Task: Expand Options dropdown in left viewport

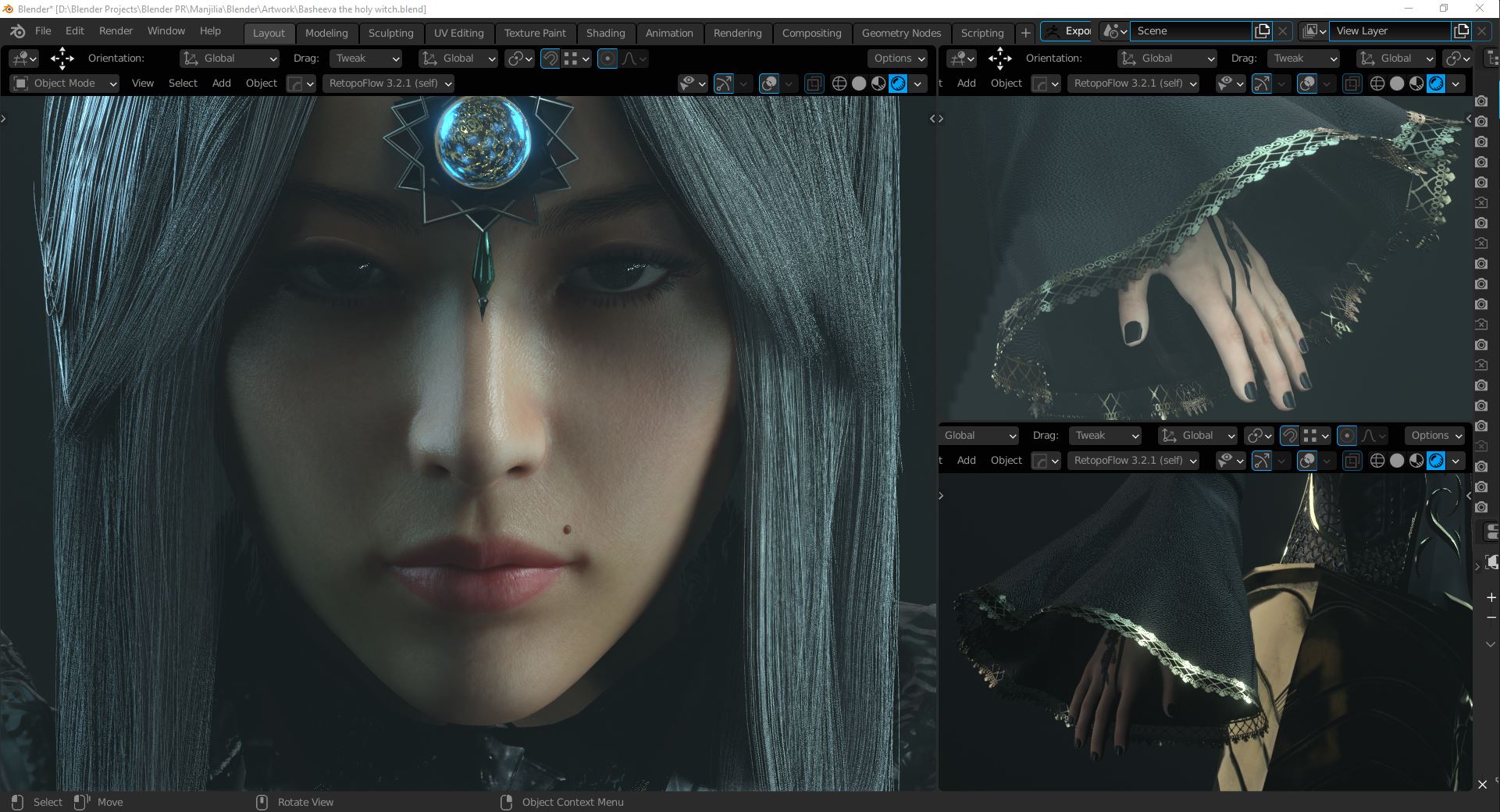Action: point(898,59)
